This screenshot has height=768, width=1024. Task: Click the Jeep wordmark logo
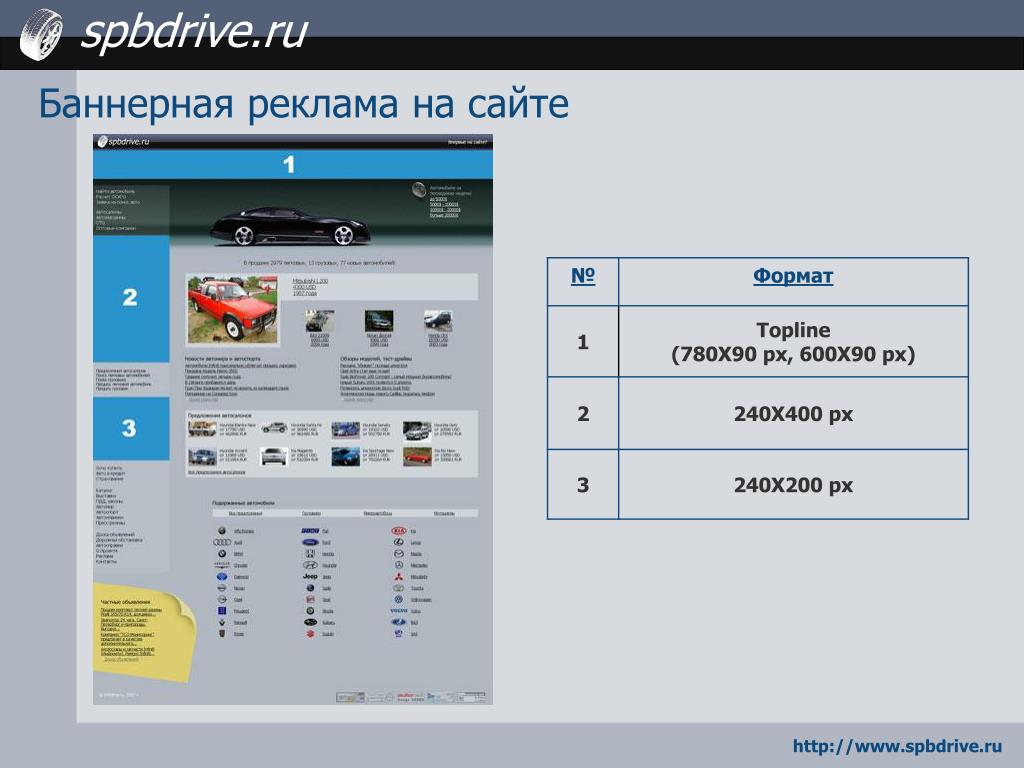(310, 577)
